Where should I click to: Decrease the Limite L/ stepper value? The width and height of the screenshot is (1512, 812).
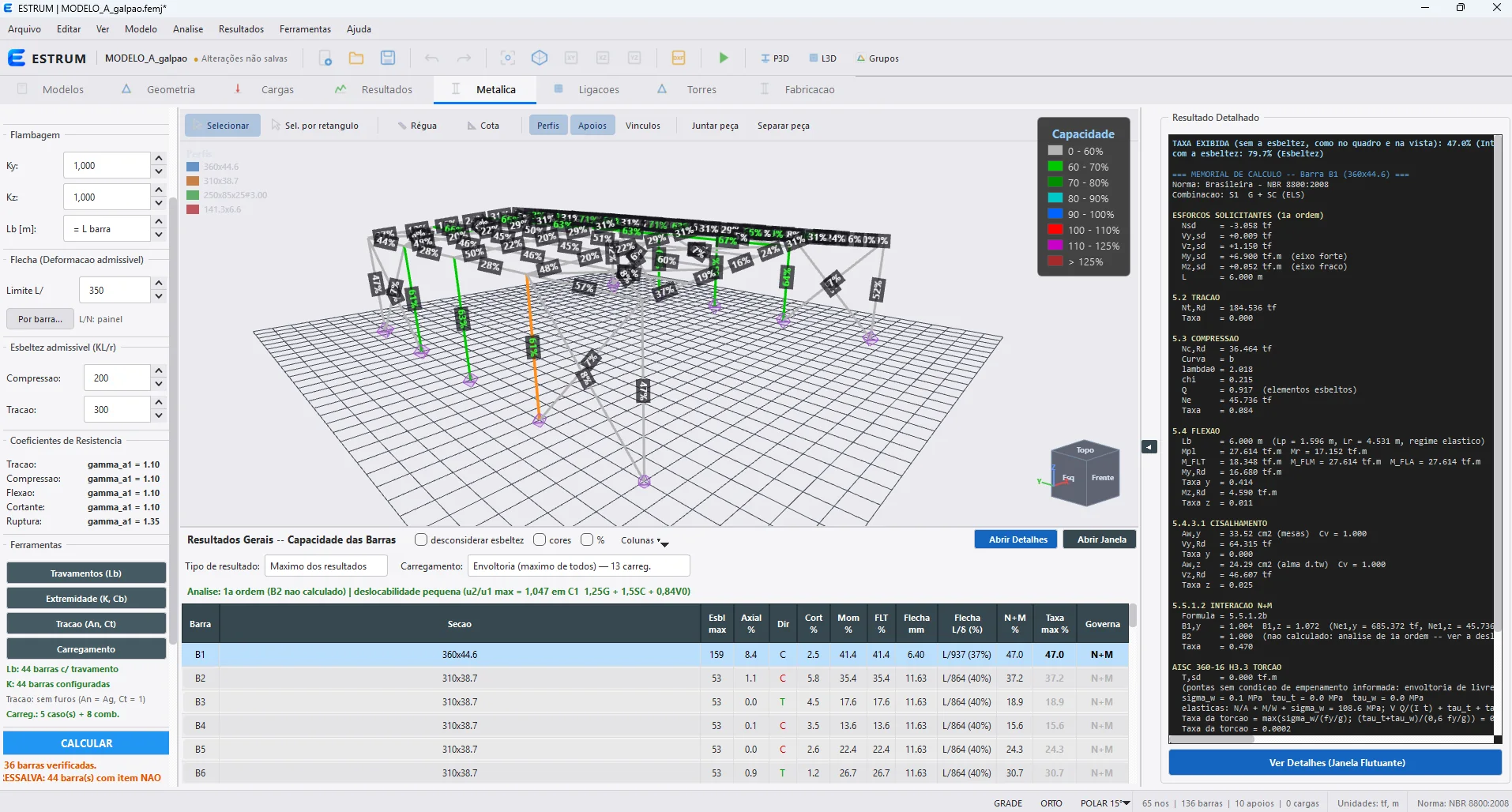tap(159, 297)
